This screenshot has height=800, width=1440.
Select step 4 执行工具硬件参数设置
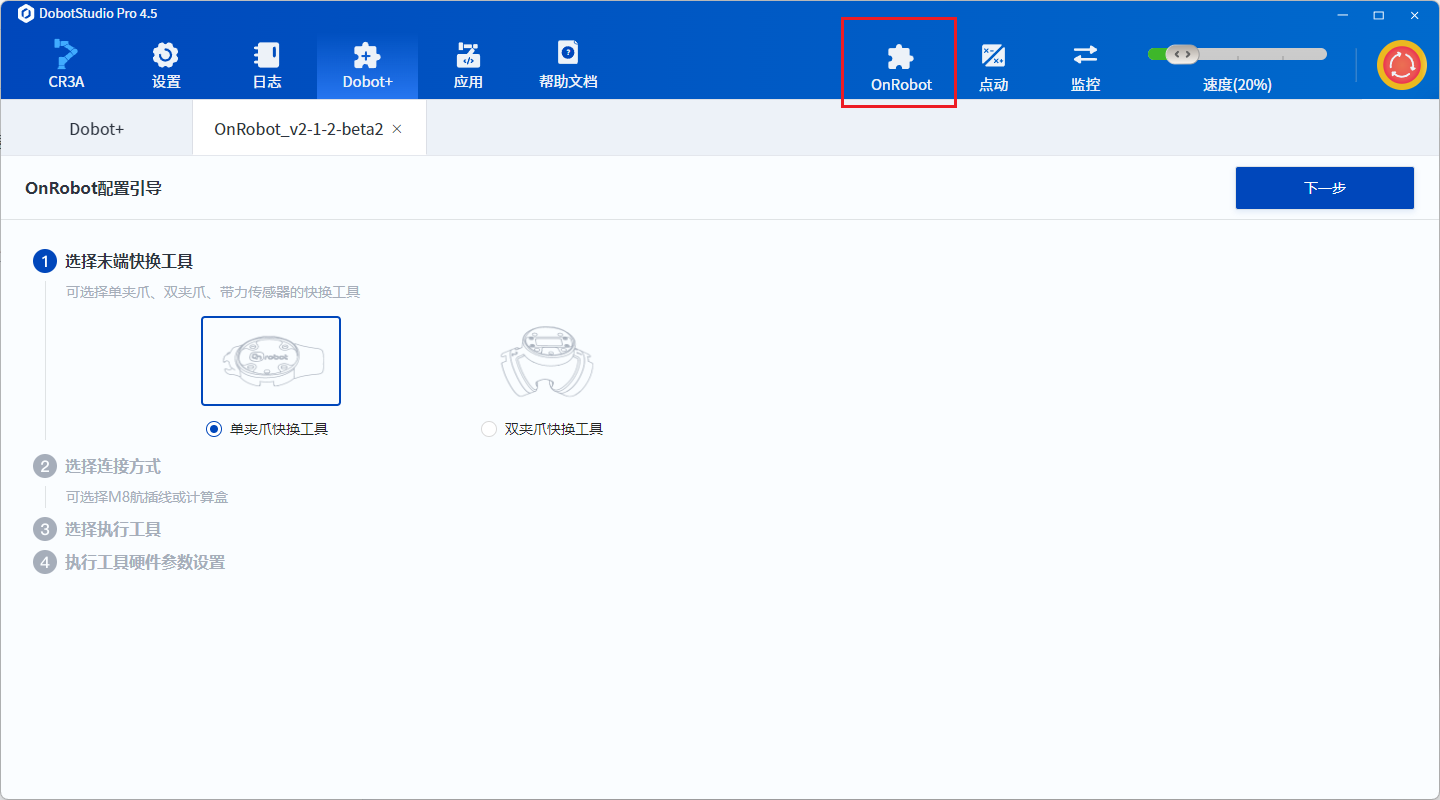pos(129,562)
